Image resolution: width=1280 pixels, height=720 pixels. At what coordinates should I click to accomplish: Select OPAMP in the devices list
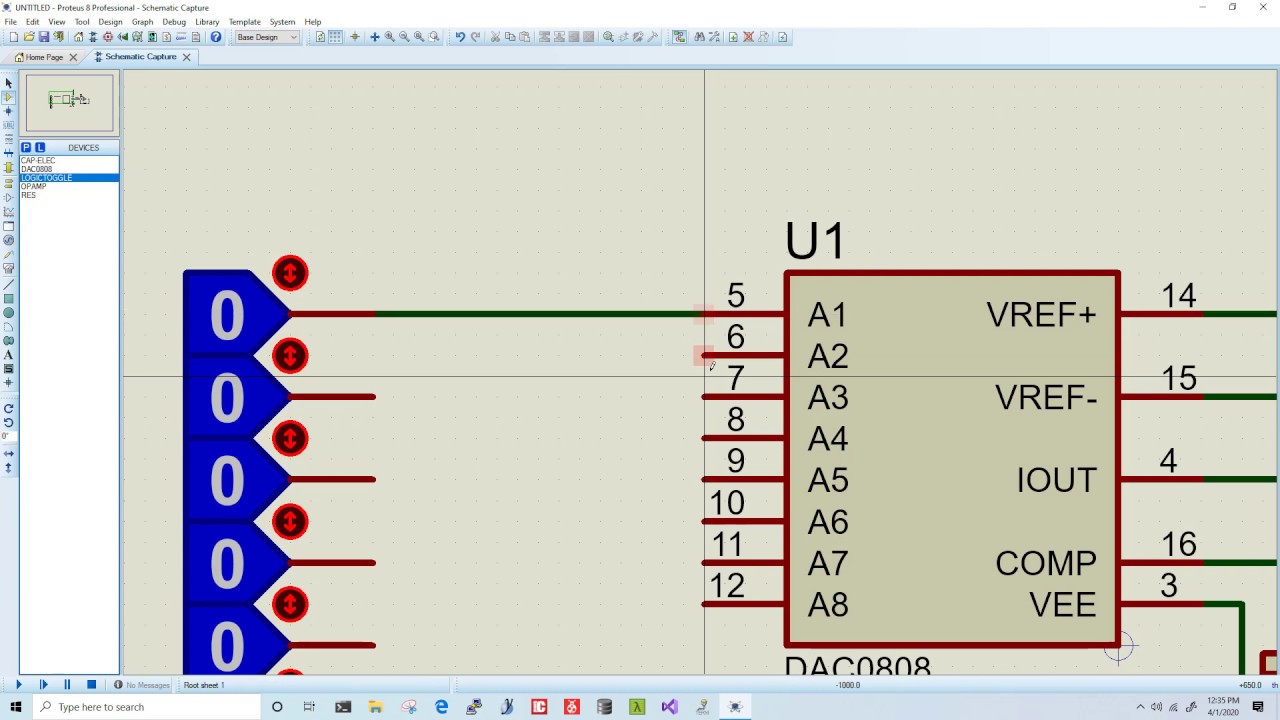point(69,186)
